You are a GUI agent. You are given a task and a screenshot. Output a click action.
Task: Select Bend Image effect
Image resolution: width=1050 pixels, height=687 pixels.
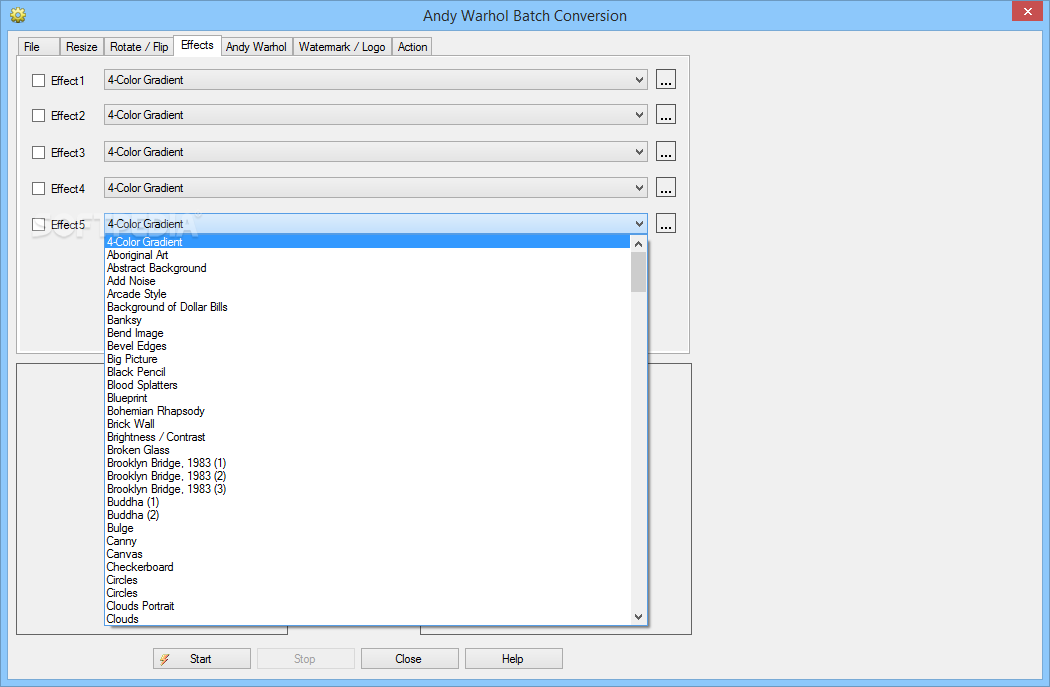tap(367, 333)
